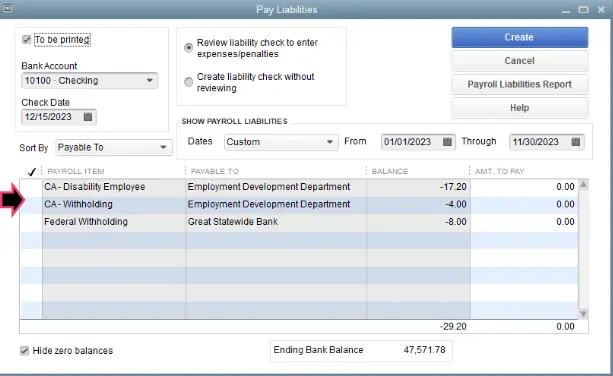Open the window system menu icon

(7, 9)
